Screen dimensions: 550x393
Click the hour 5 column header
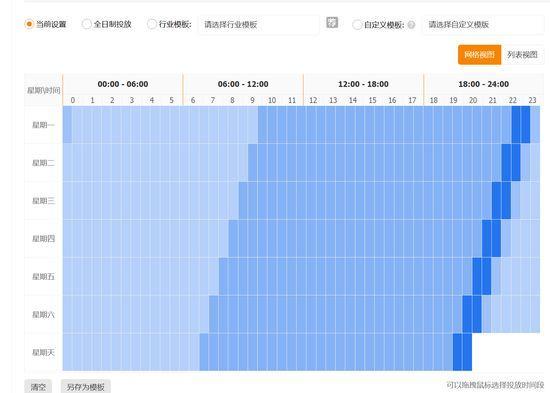(x=172, y=100)
